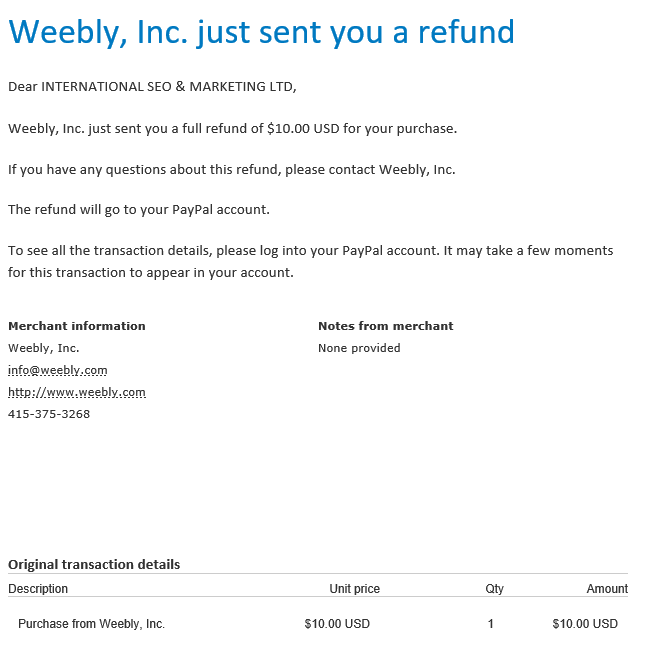Click the quantity value 1
645x655 pixels.
[x=491, y=624]
